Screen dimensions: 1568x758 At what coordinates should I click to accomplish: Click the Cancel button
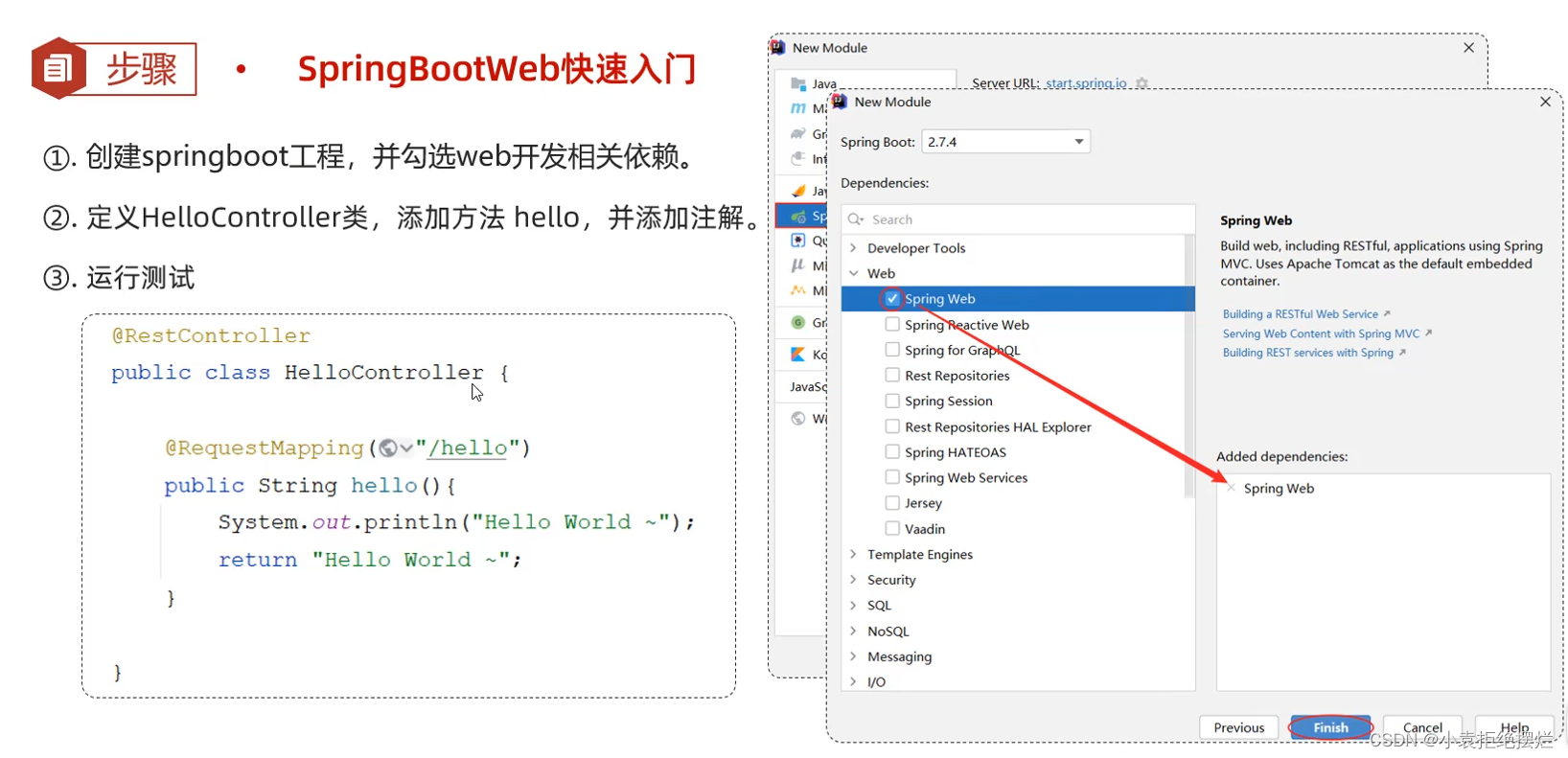pos(1422,727)
